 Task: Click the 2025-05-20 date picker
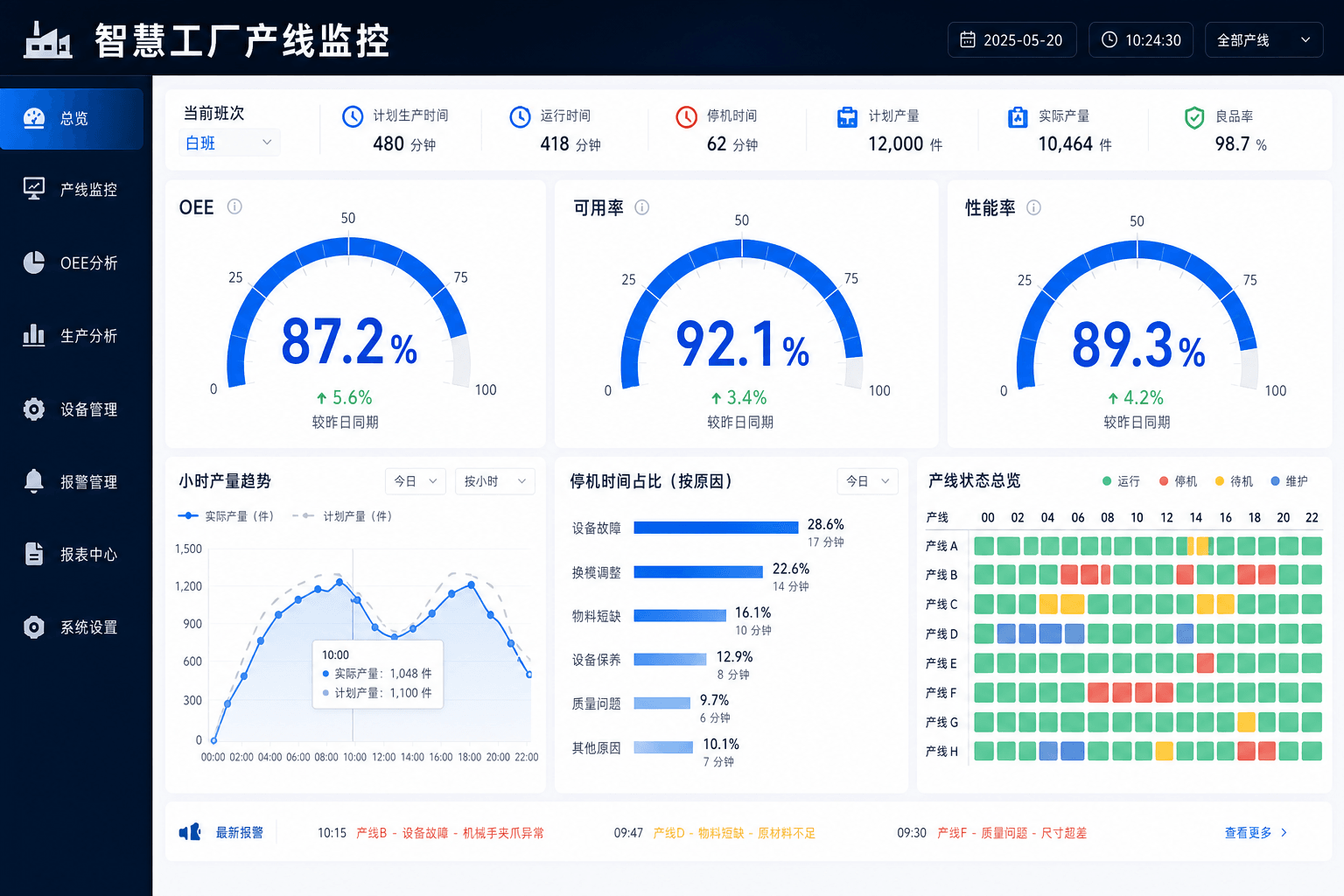tap(1012, 39)
